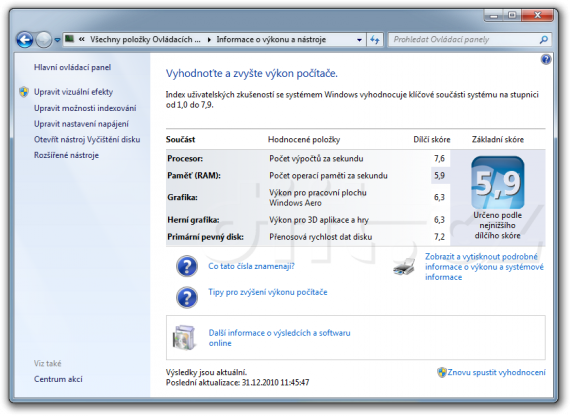Screen dimensions: 570x416
Task: Click the software box icon near online info
Action: (184, 337)
